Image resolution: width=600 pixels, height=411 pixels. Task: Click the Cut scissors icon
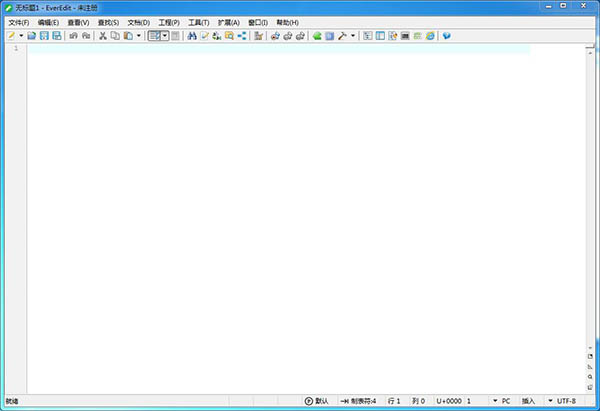tap(102, 36)
